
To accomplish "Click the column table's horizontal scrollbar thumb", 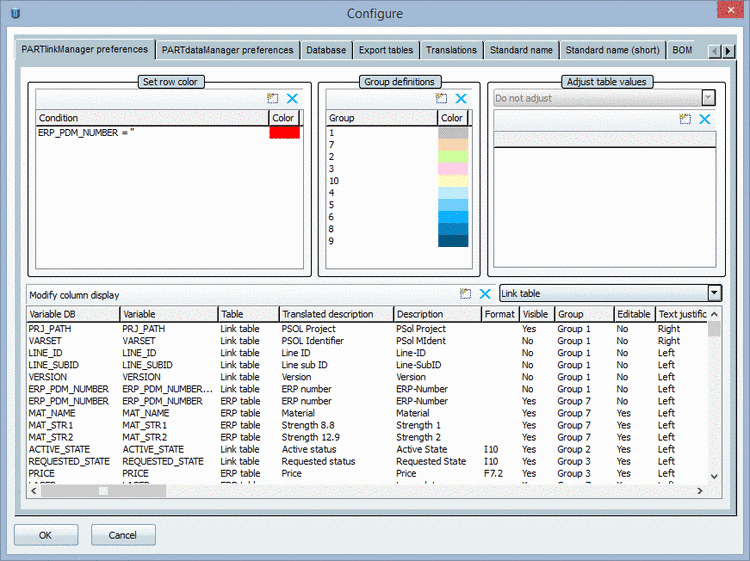I will (x=103, y=491).
